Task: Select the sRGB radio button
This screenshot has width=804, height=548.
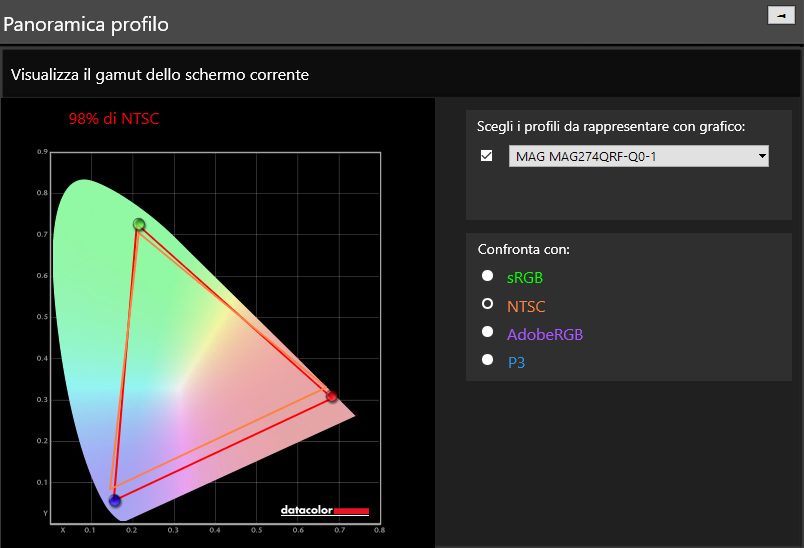Action: pyautogui.click(x=488, y=276)
